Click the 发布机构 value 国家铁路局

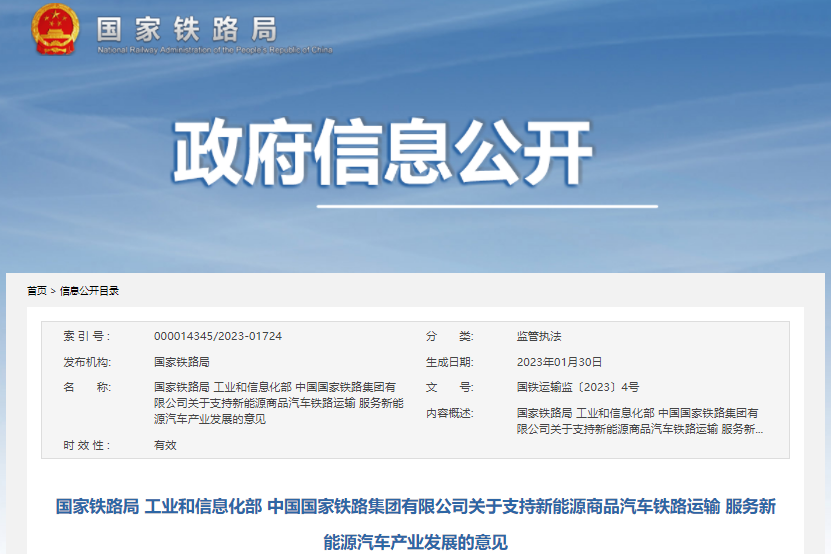tap(181, 362)
